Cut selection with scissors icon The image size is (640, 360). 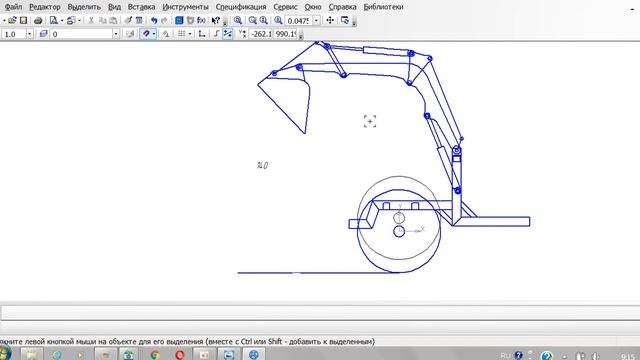(x=91, y=20)
